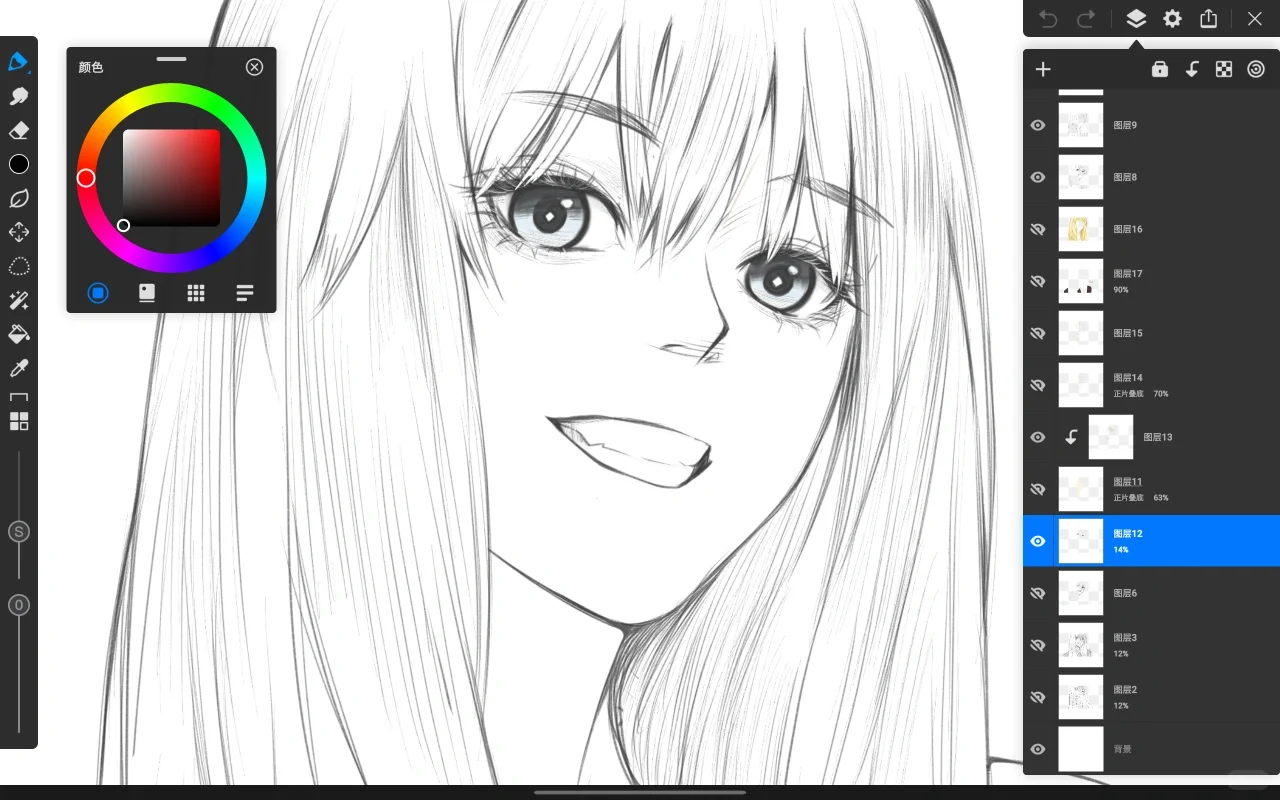The width and height of the screenshot is (1280, 800).
Task: Click the saturation square picker handle
Action: click(x=123, y=225)
